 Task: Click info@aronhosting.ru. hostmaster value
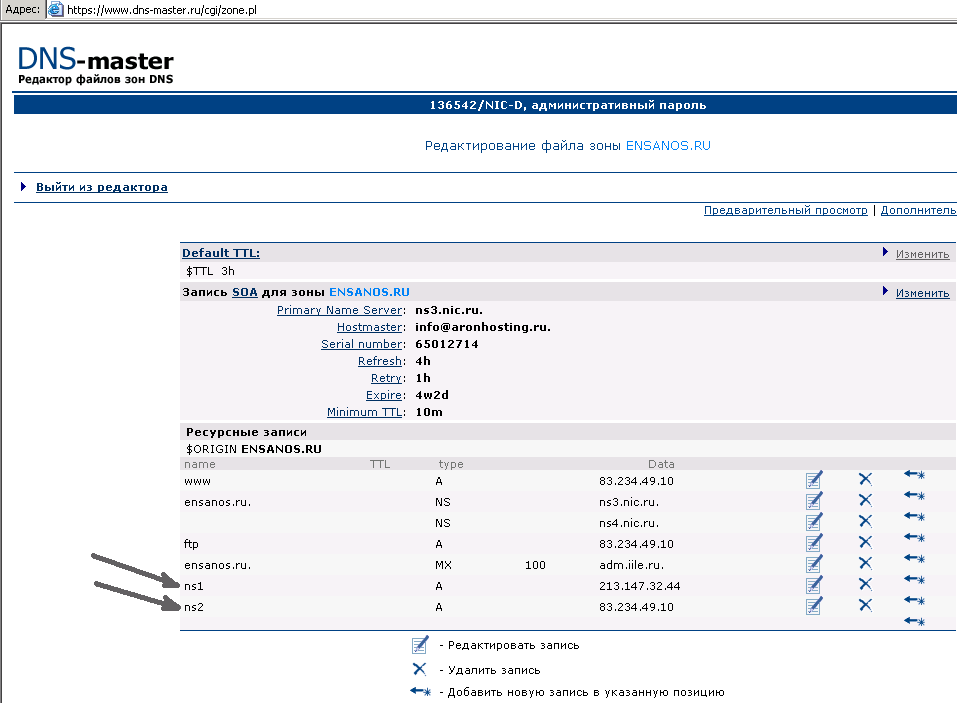483,327
